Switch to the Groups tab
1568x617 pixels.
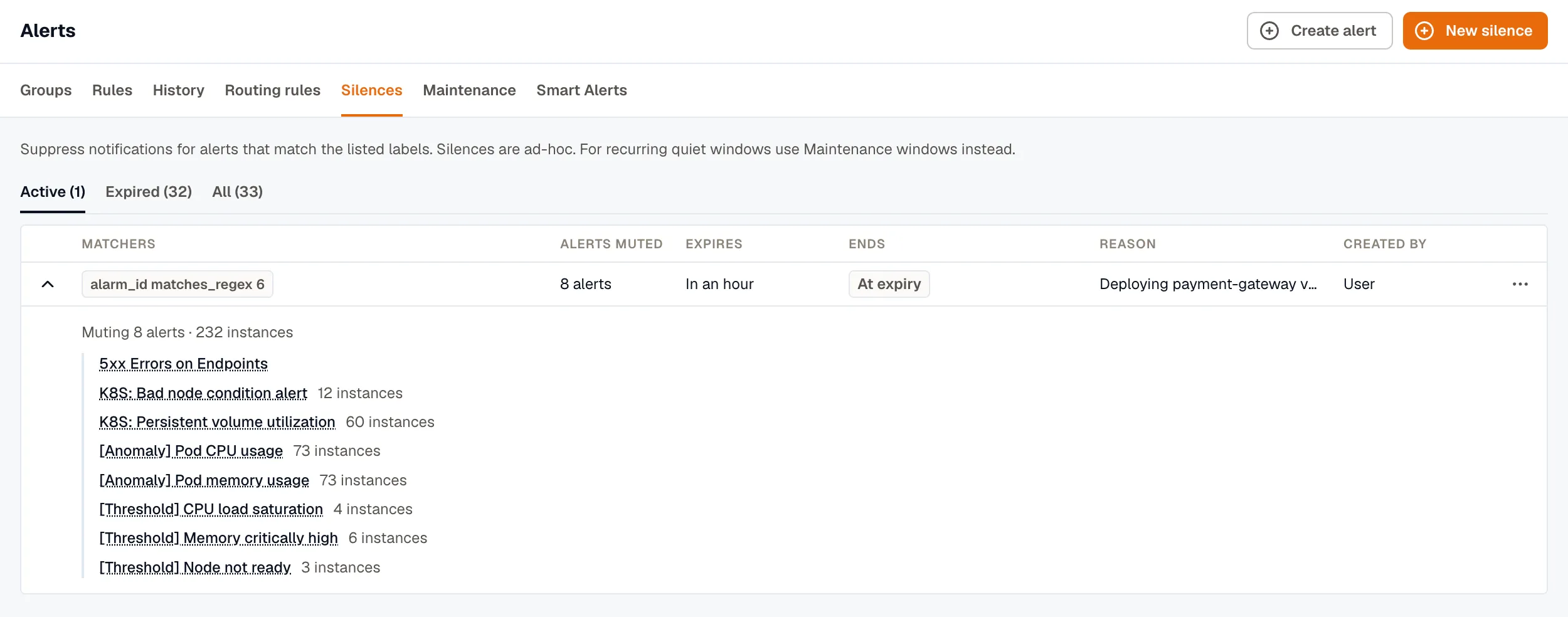[x=46, y=90]
